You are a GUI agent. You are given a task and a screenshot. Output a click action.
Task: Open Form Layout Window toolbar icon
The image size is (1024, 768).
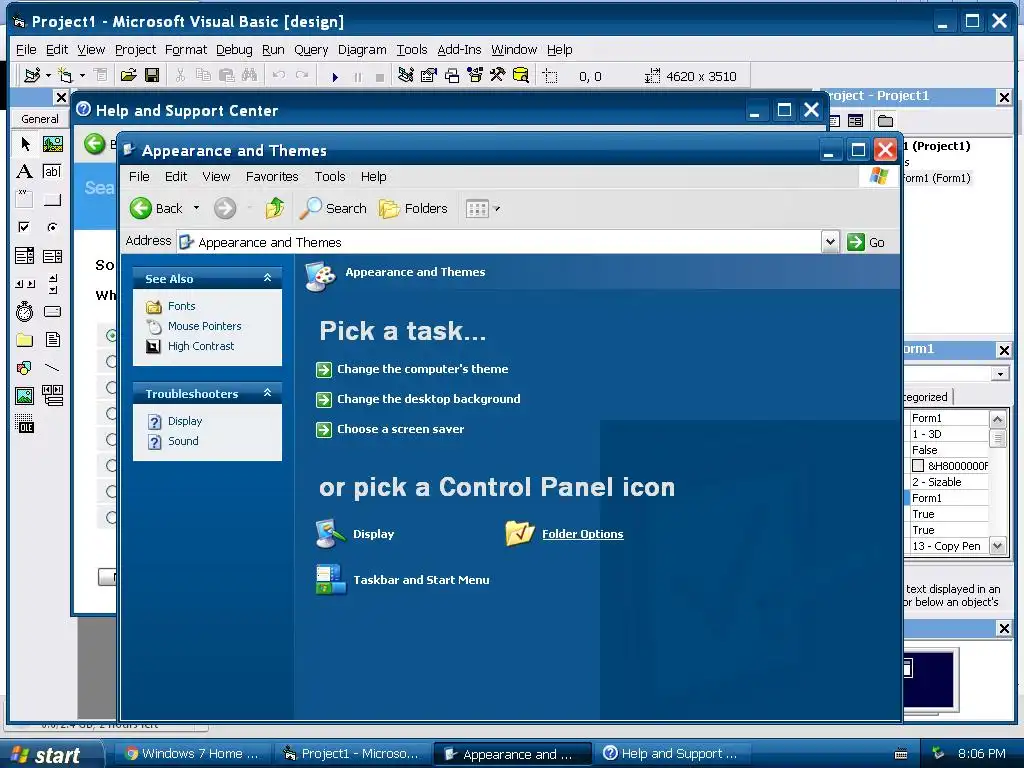pos(452,76)
